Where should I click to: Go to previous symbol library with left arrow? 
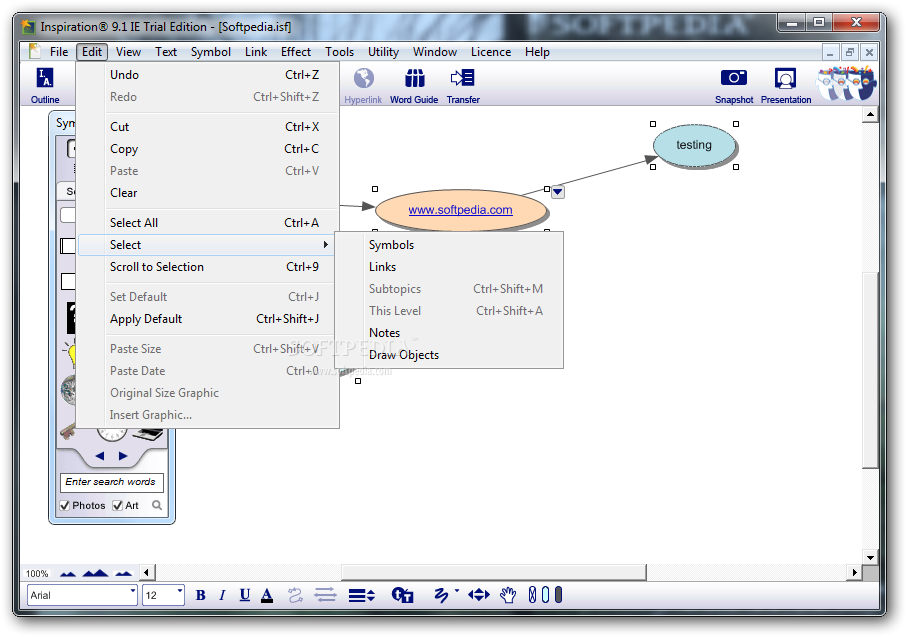click(x=100, y=456)
